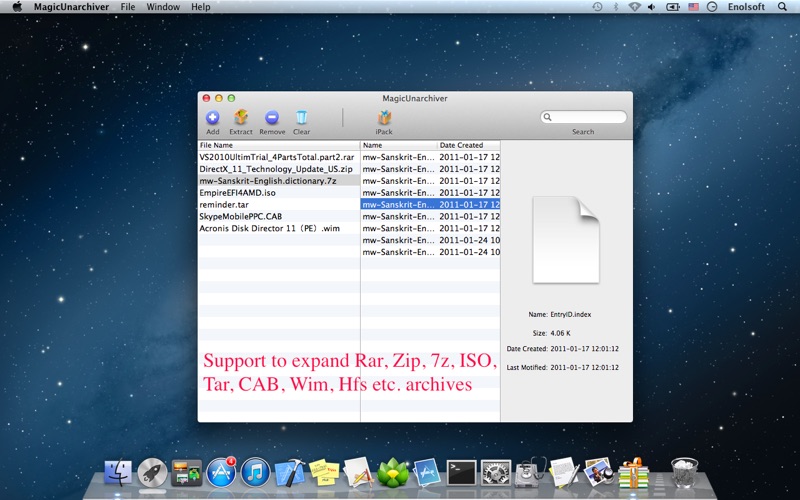Open the Help menu
Image resolution: width=800 pixels, height=500 pixels.
click(201, 7)
